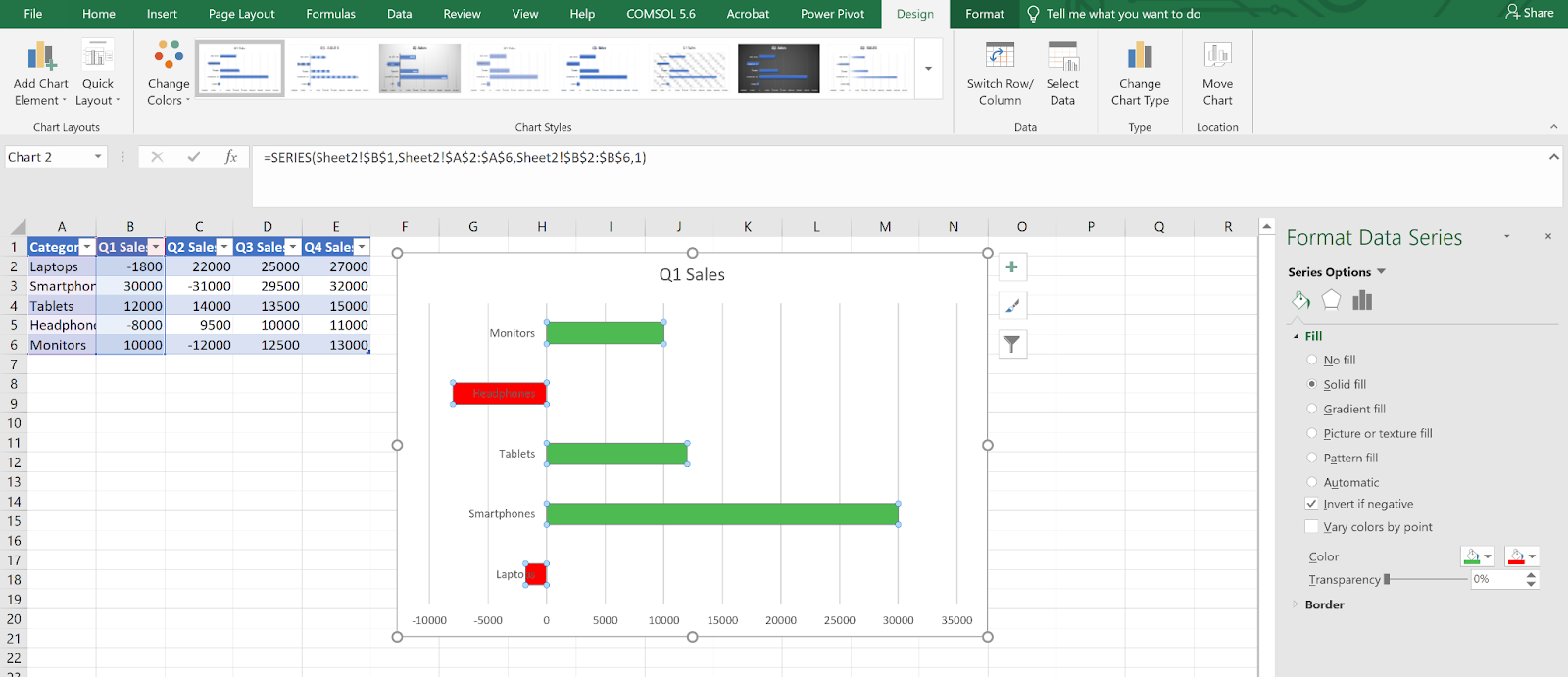Viewport: 1568px width, 677px height.
Task: Enable Vary colors by point
Action: (x=1311, y=527)
